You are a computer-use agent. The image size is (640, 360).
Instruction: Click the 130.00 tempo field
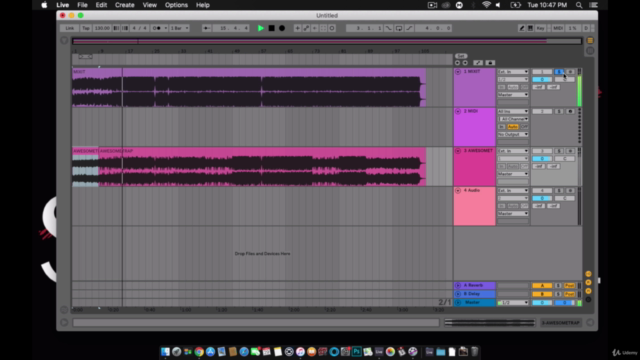[x=102, y=28]
